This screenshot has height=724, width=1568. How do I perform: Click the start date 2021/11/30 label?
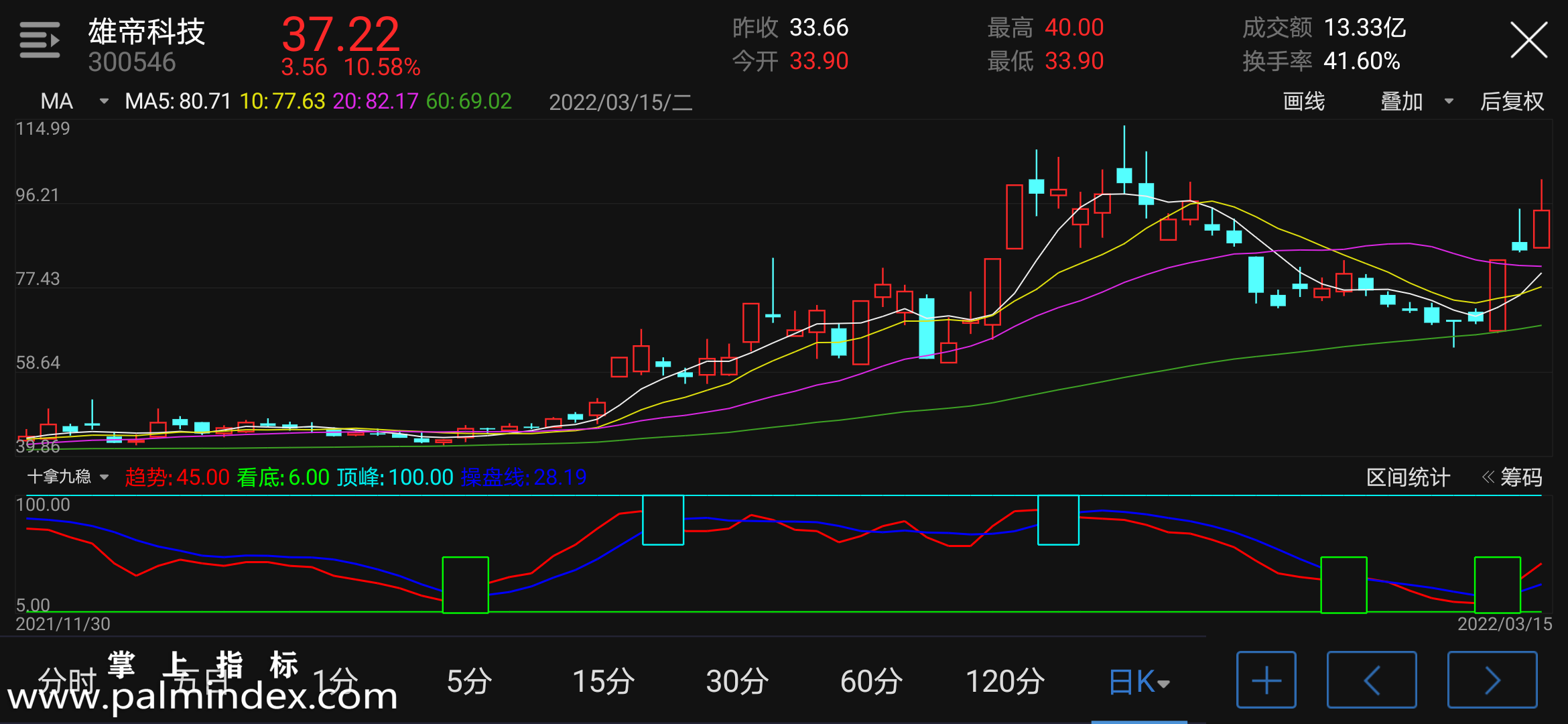click(63, 624)
